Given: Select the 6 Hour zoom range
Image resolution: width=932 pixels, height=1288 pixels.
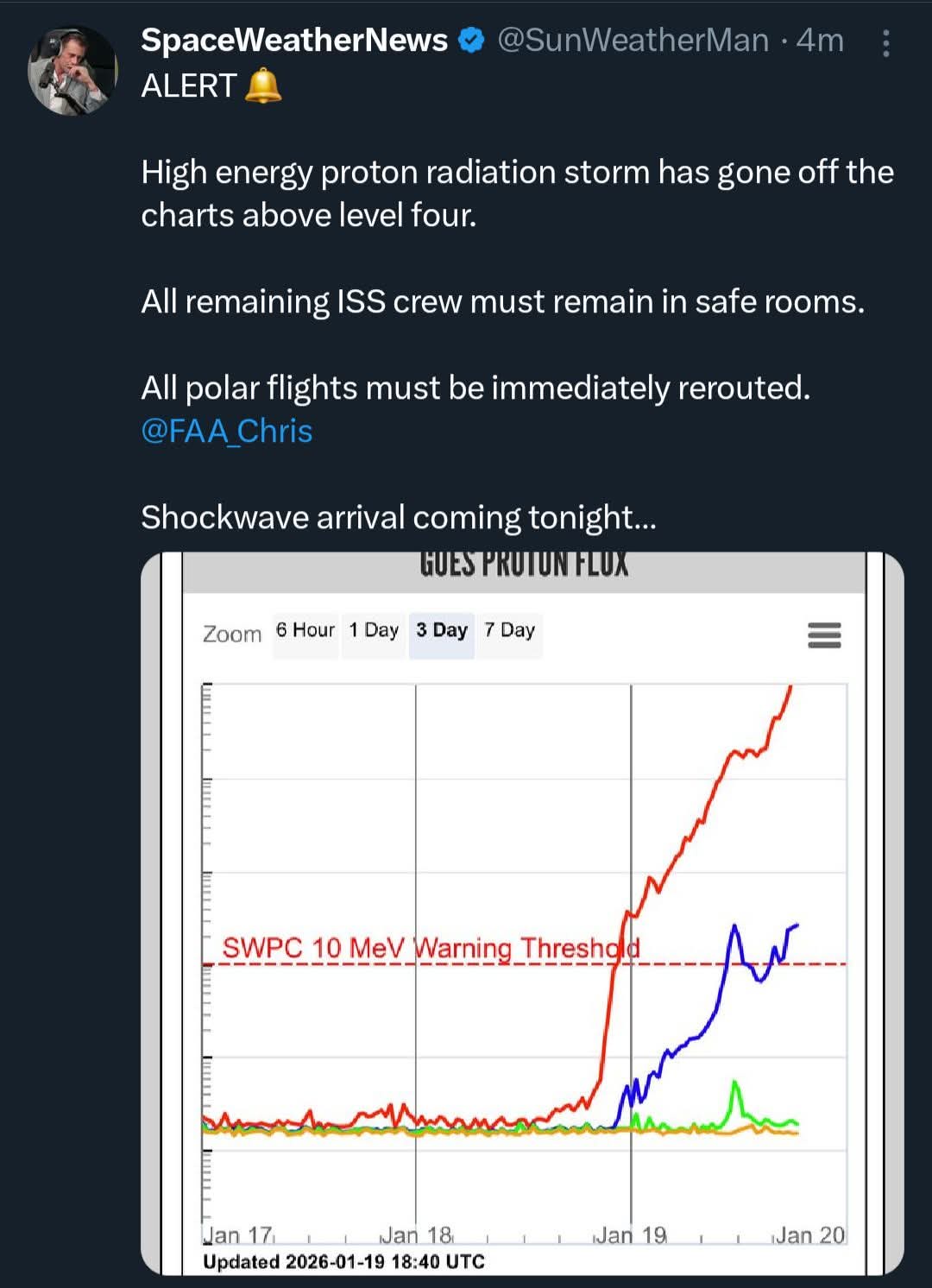Looking at the screenshot, I should pos(305,630).
